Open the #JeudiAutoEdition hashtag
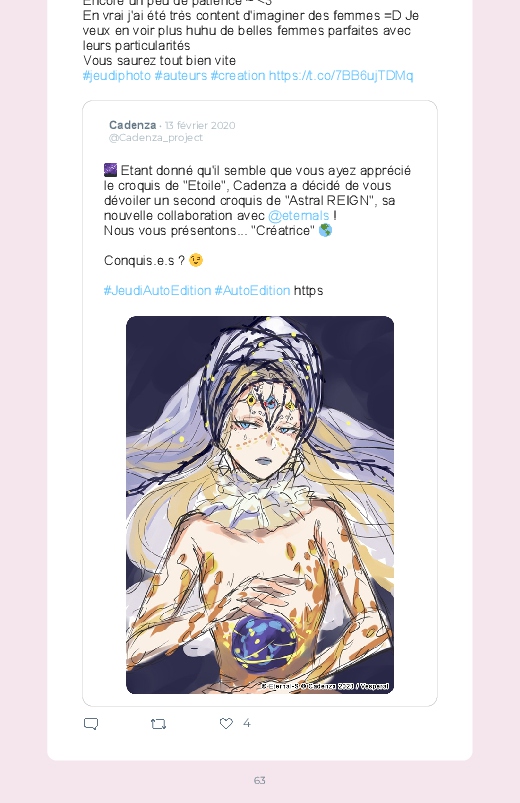This screenshot has height=803, width=520. [157, 290]
